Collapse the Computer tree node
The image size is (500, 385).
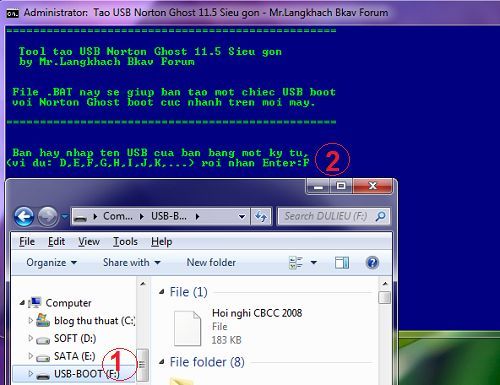pyautogui.click(x=22, y=303)
